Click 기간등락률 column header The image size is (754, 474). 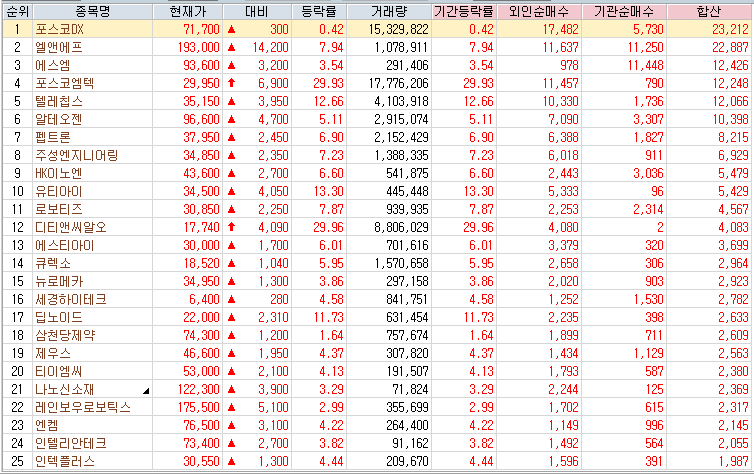pos(464,11)
